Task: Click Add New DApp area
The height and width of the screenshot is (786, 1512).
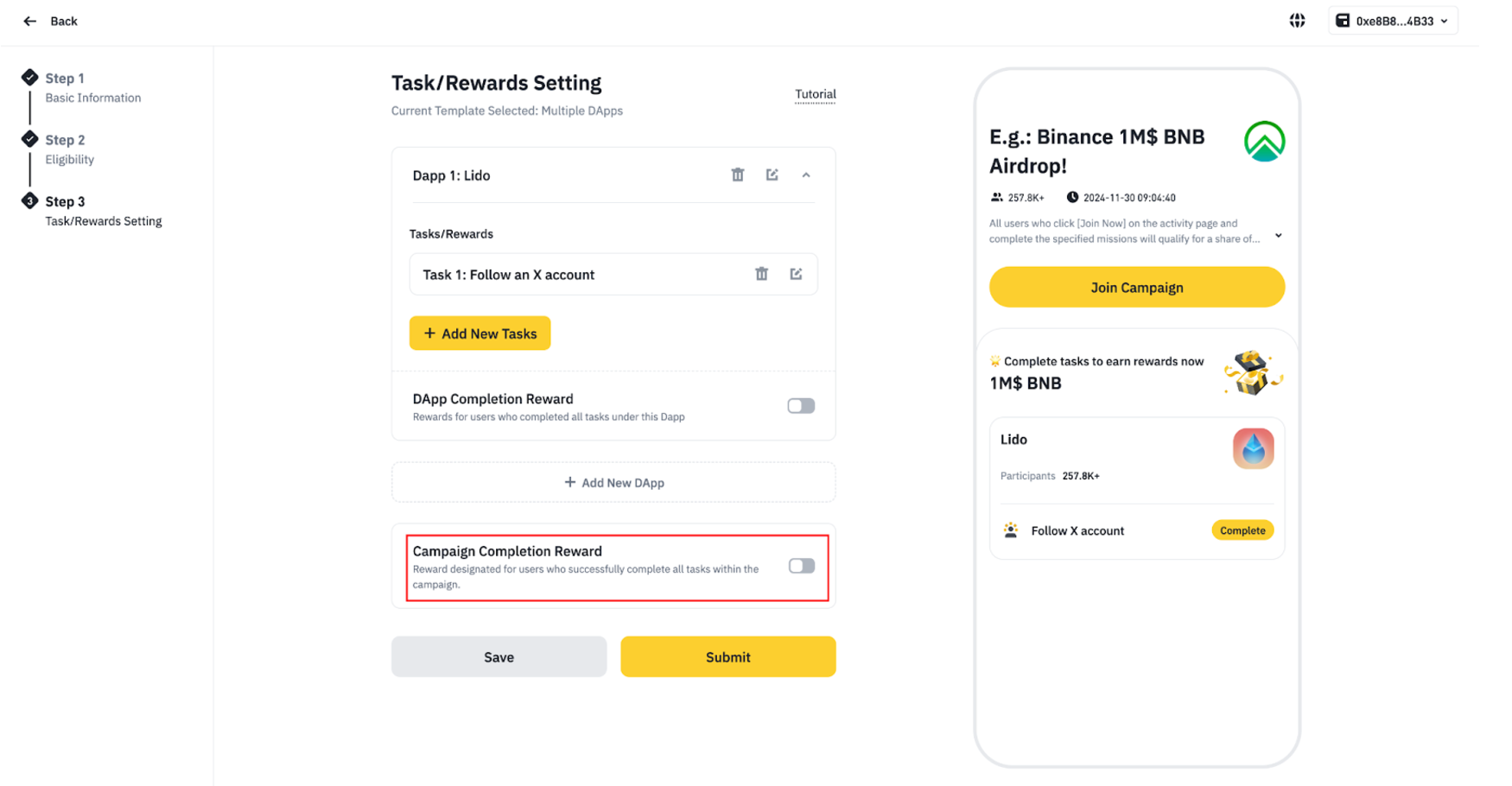Action: (613, 482)
